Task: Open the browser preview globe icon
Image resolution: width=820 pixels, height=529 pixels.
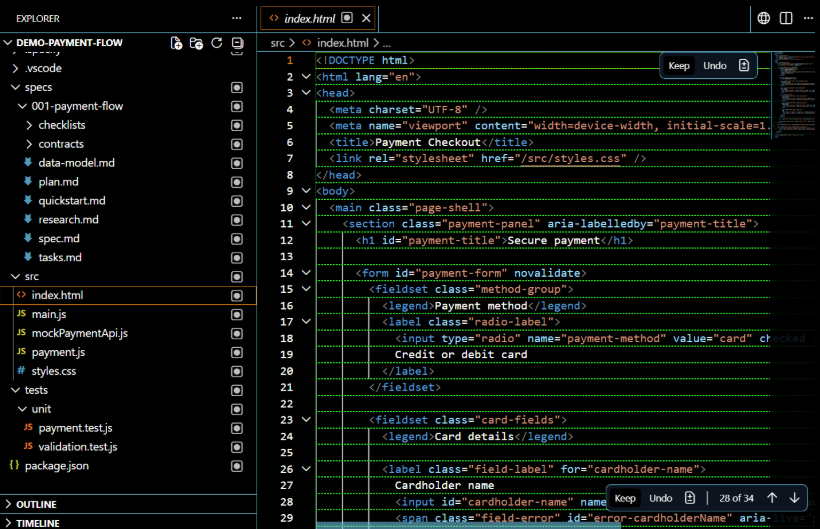Action: (x=764, y=18)
